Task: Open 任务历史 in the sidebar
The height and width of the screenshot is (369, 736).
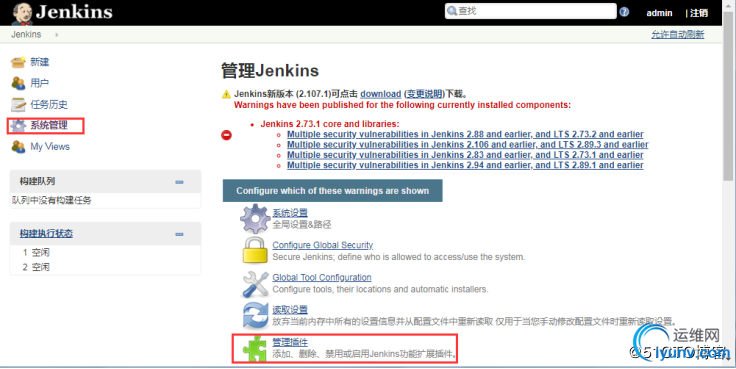Action: [49, 104]
